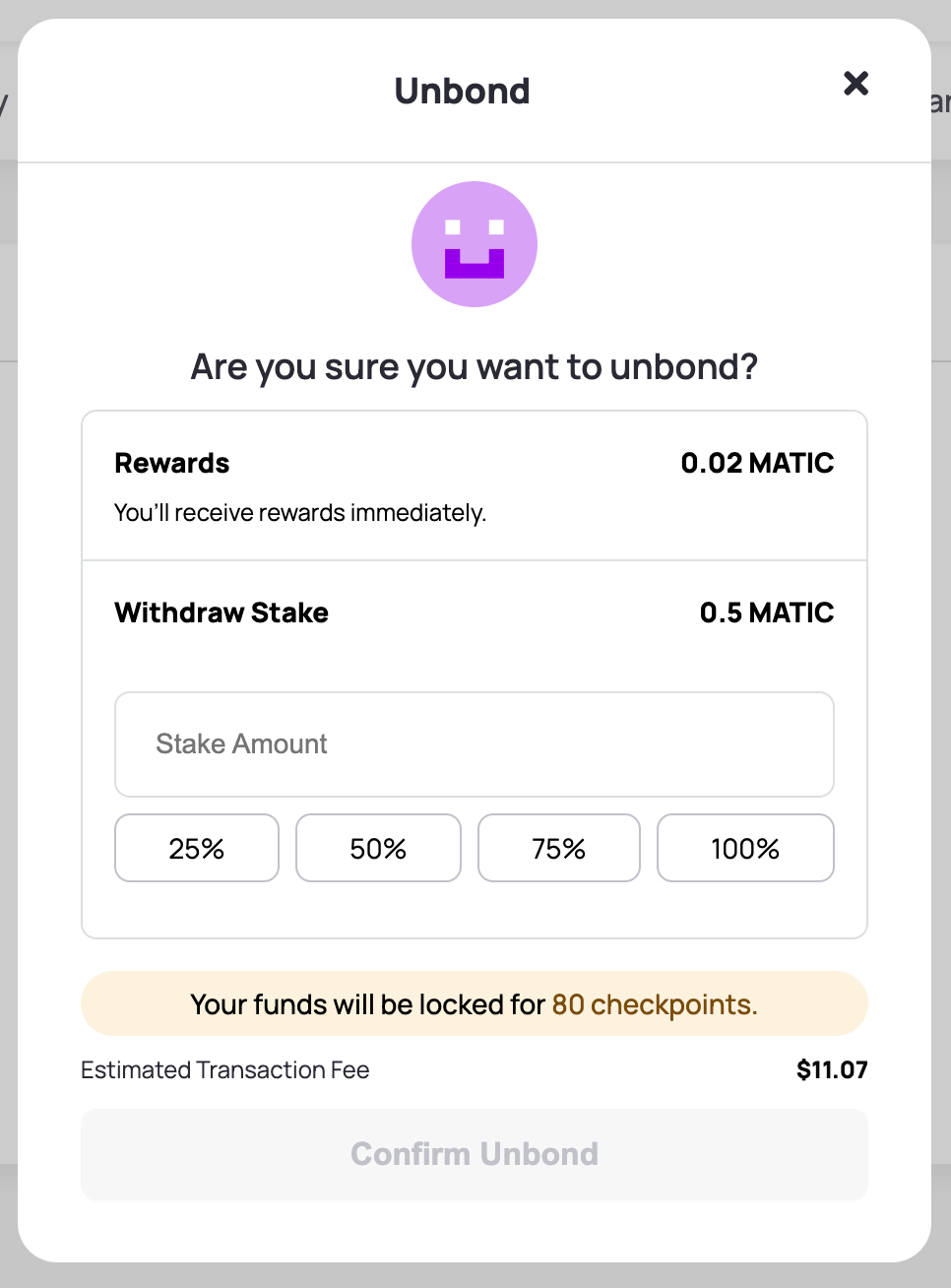
Task: Close the Unbond dialog with the X
Action: coord(856,84)
